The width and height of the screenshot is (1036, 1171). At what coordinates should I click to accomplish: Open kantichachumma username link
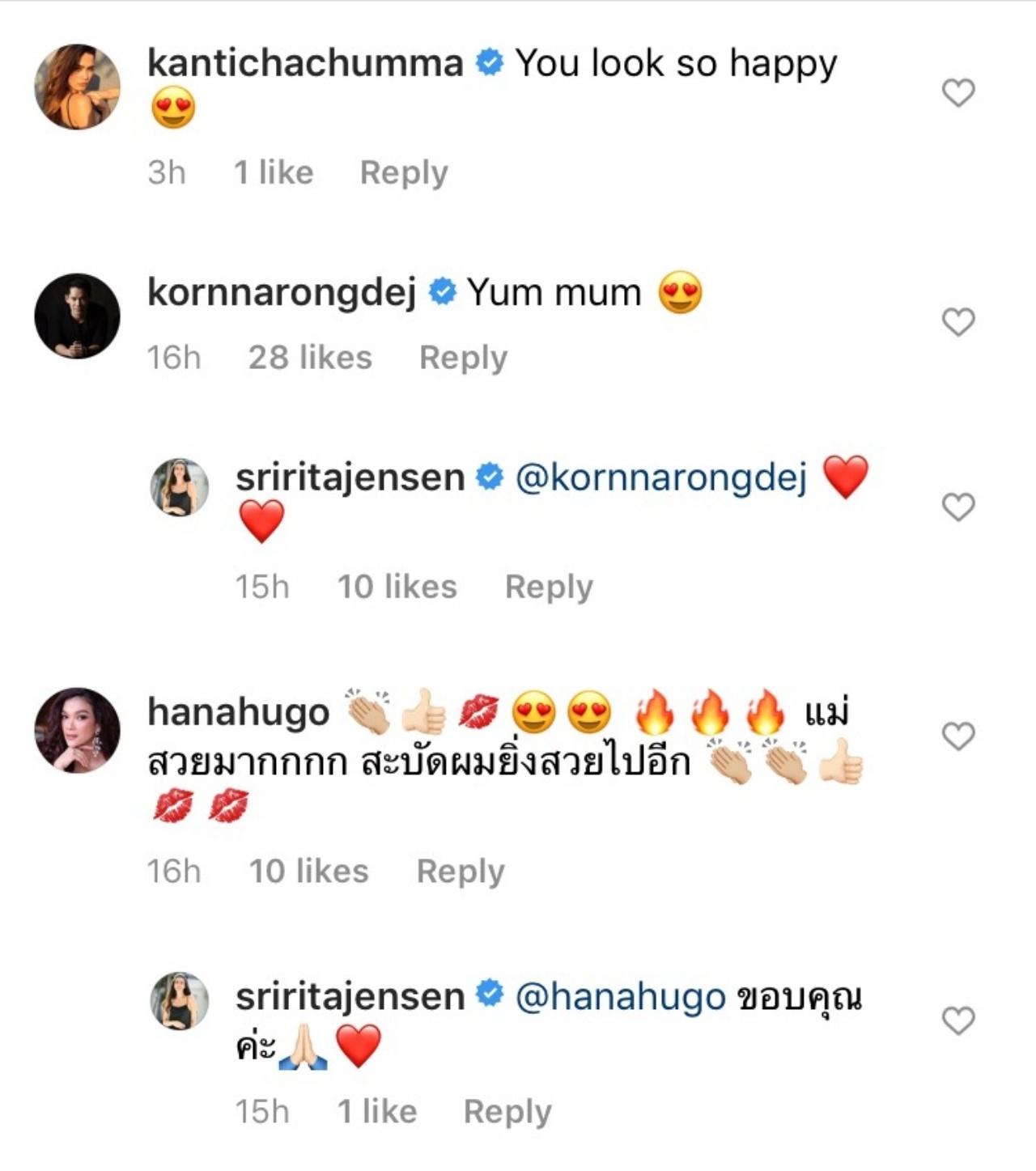[305, 63]
